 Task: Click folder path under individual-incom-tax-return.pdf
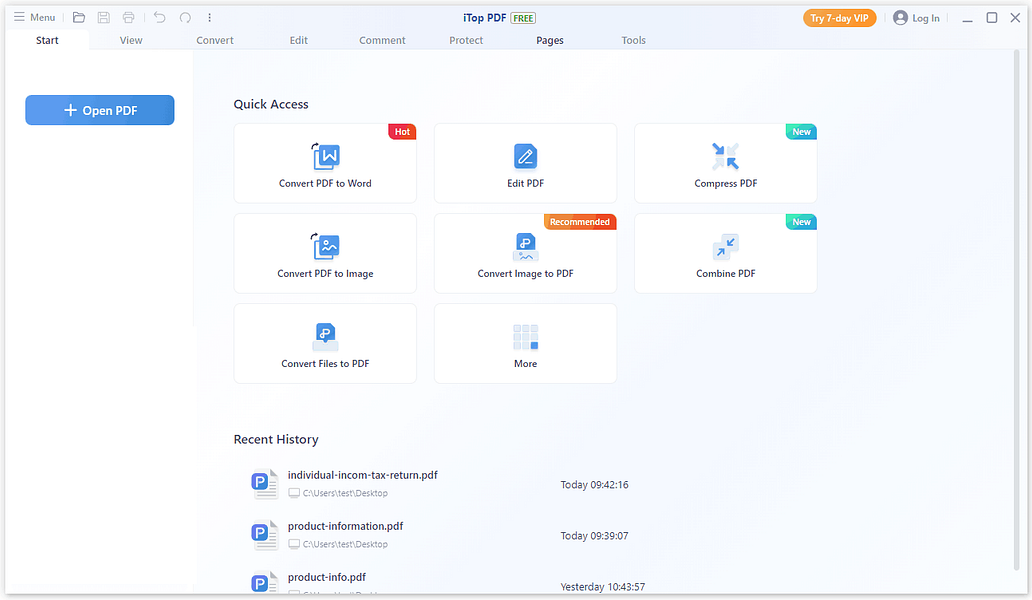(x=345, y=493)
